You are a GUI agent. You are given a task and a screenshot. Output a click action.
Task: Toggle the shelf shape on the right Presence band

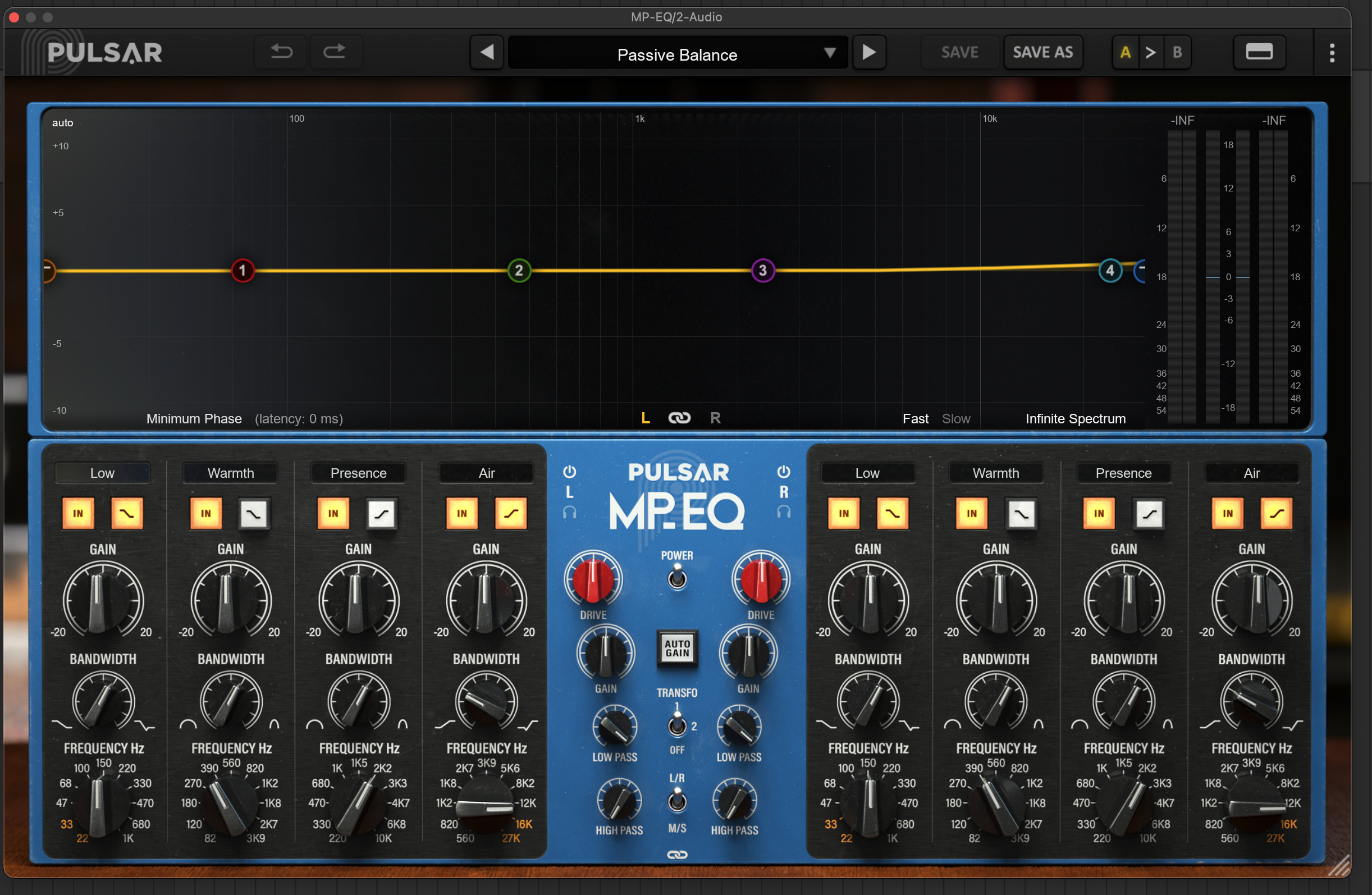coord(1149,513)
